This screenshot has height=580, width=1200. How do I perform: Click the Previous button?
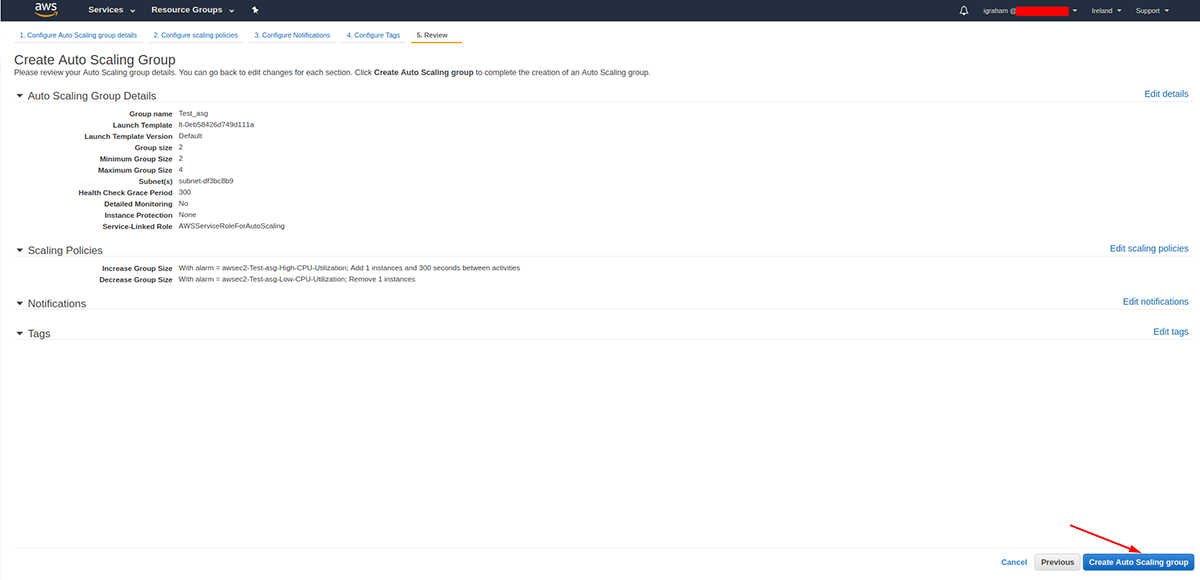(x=1057, y=561)
